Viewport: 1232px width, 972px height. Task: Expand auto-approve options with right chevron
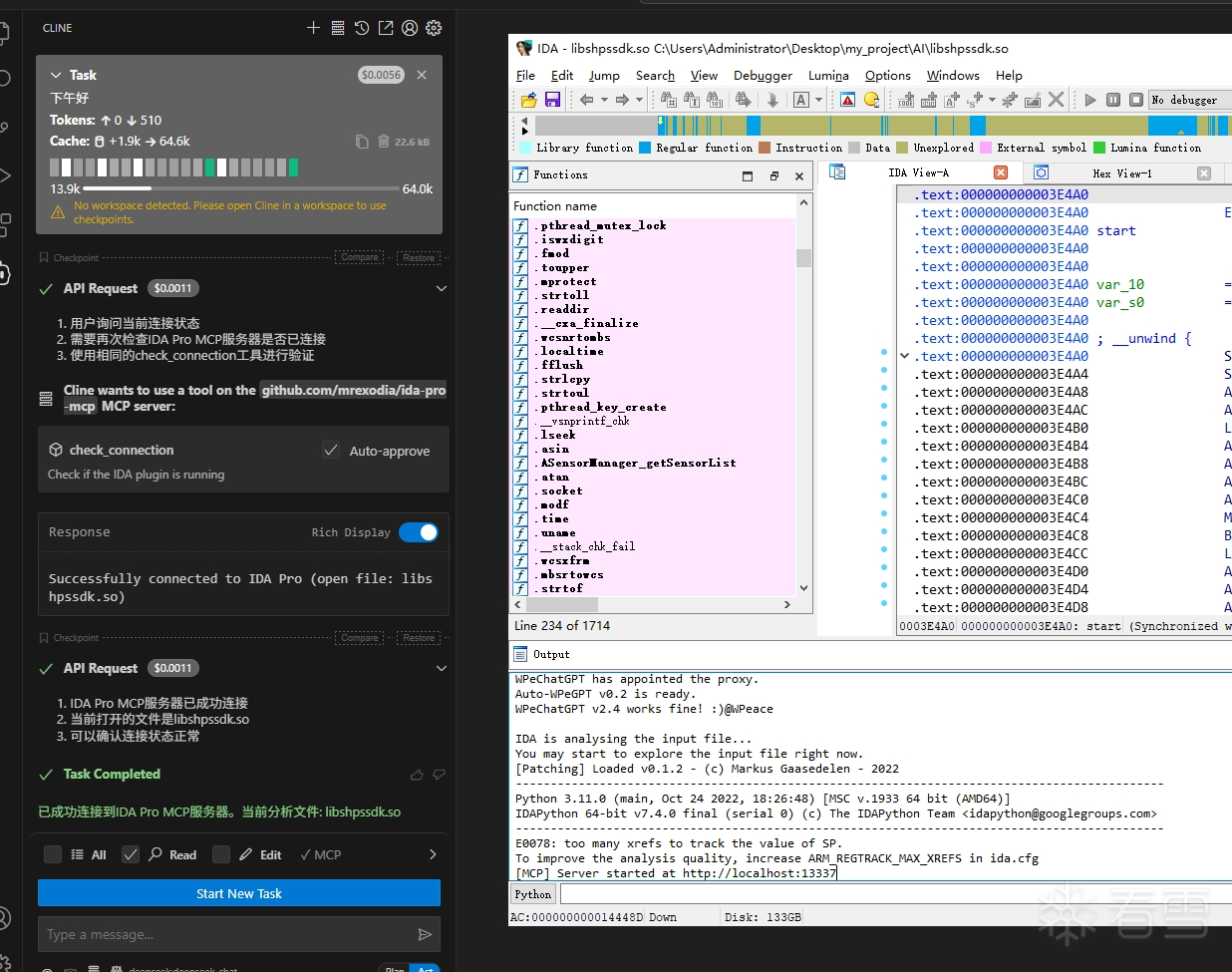point(433,854)
